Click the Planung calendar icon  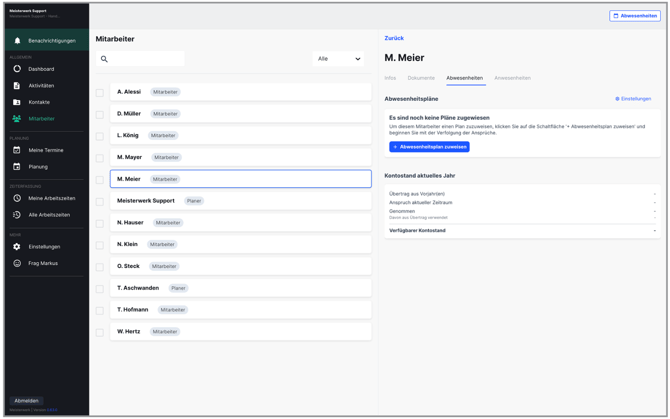point(17,167)
